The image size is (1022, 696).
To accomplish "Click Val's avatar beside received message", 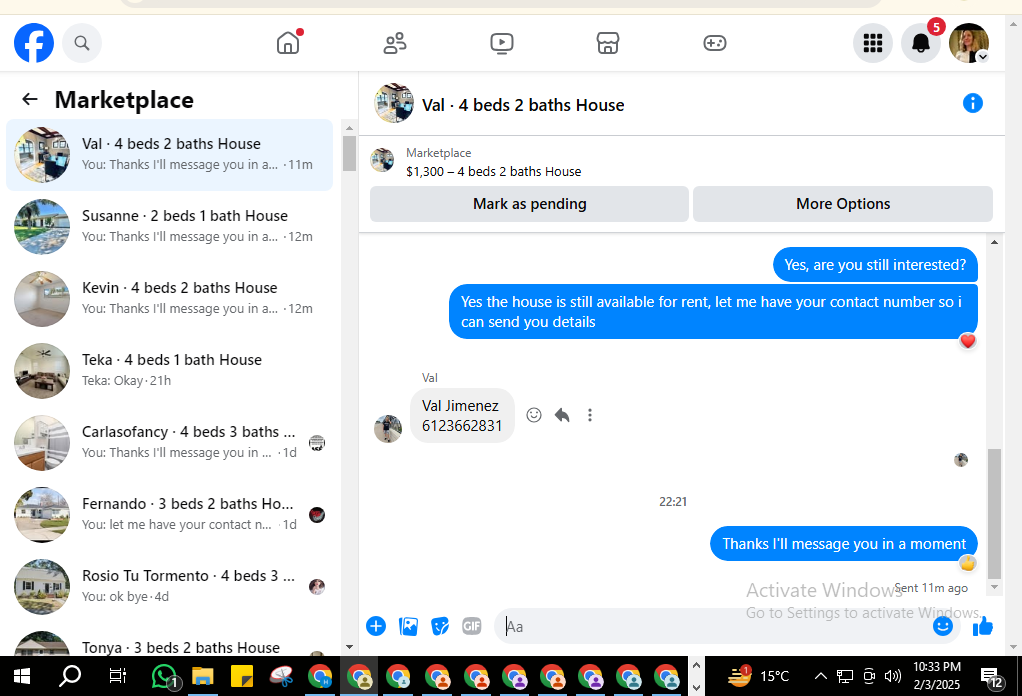I will pyautogui.click(x=388, y=428).
